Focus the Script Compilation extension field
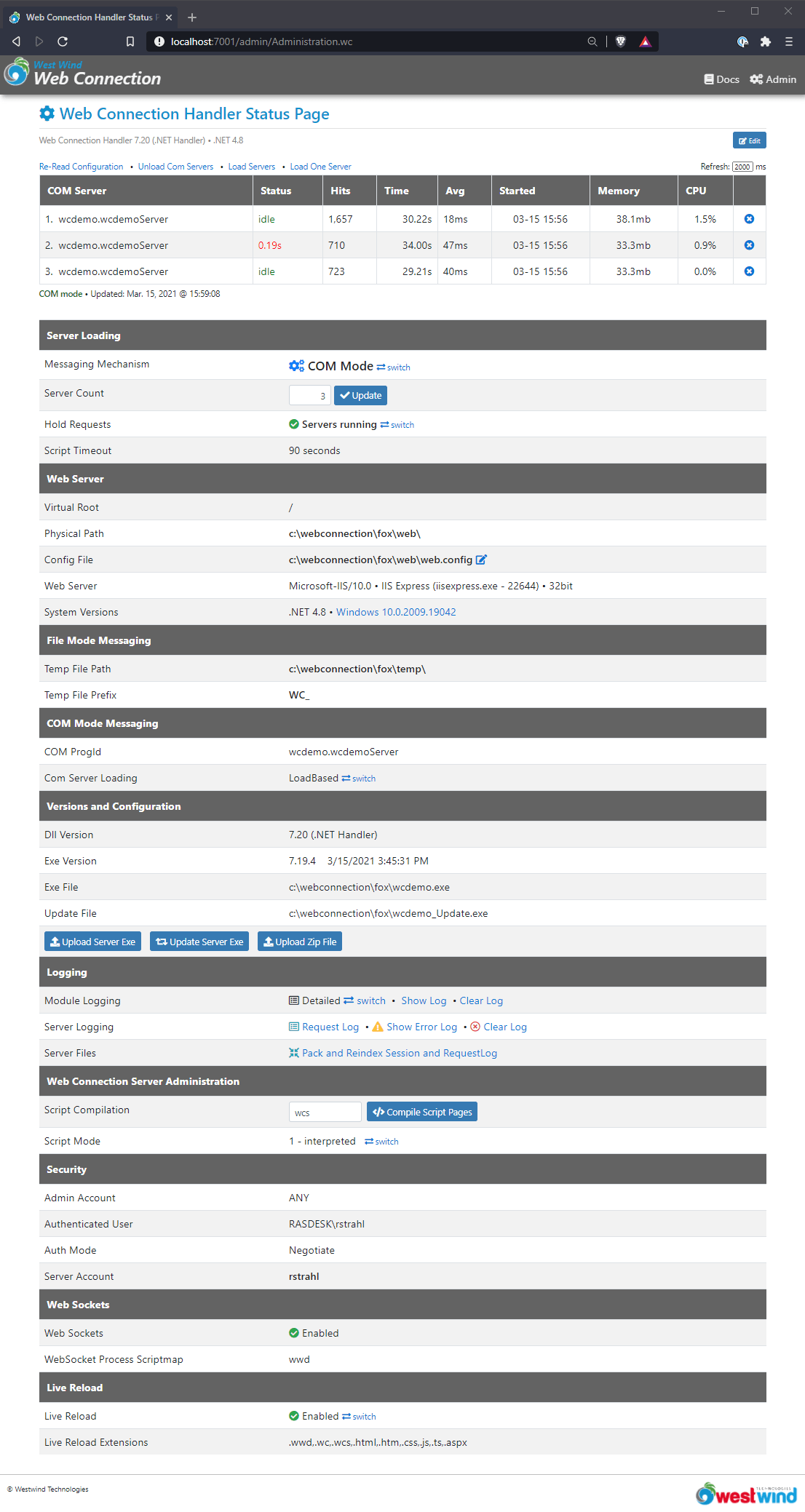This screenshot has width=805, height=1512. point(325,1112)
